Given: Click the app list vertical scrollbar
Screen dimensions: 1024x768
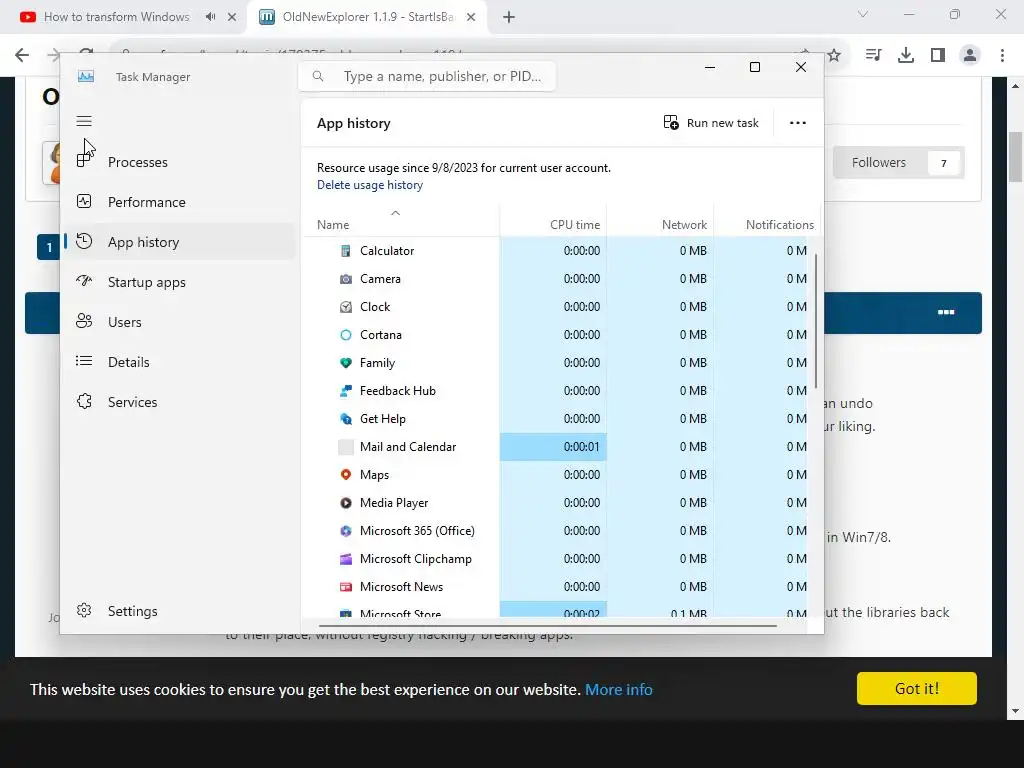Looking at the screenshot, I should click(816, 321).
